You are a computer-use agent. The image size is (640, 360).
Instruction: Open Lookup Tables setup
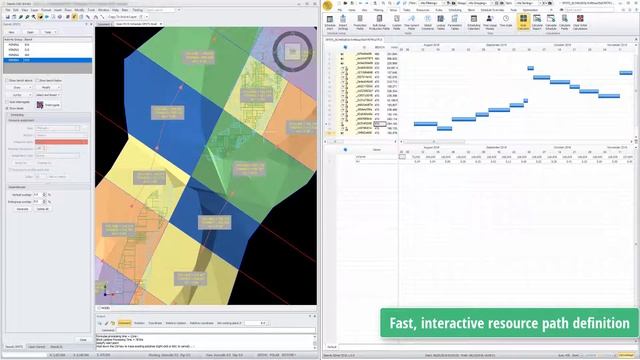pyautogui.click(x=440, y=22)
